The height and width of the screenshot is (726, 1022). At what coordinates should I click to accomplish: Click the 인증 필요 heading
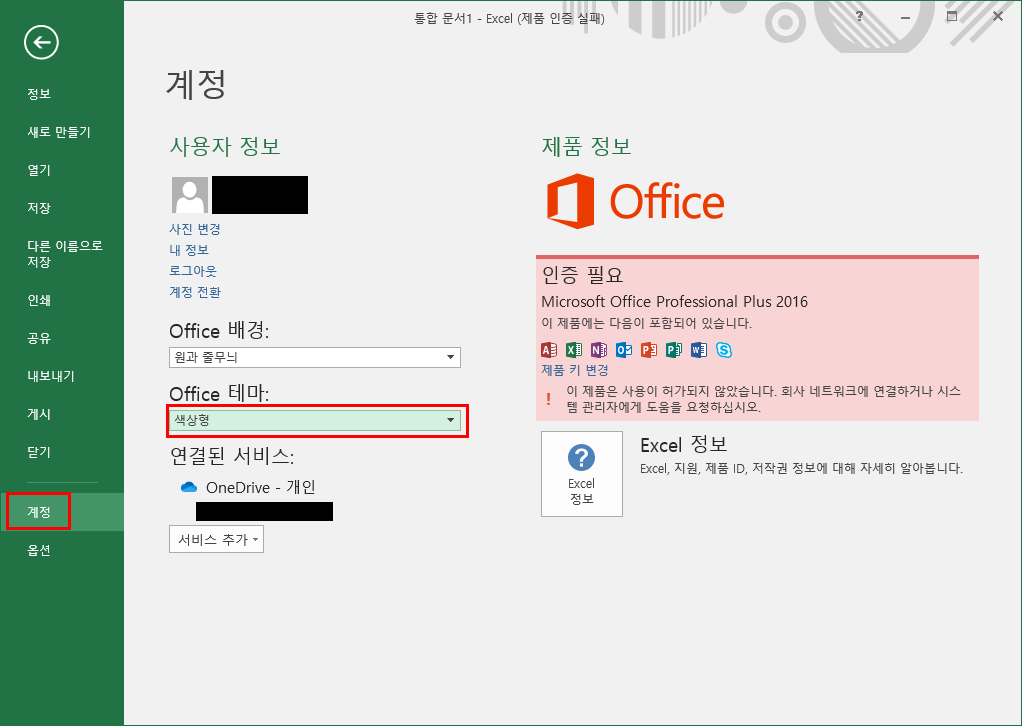pyautogui.click(x=582, y=274)
